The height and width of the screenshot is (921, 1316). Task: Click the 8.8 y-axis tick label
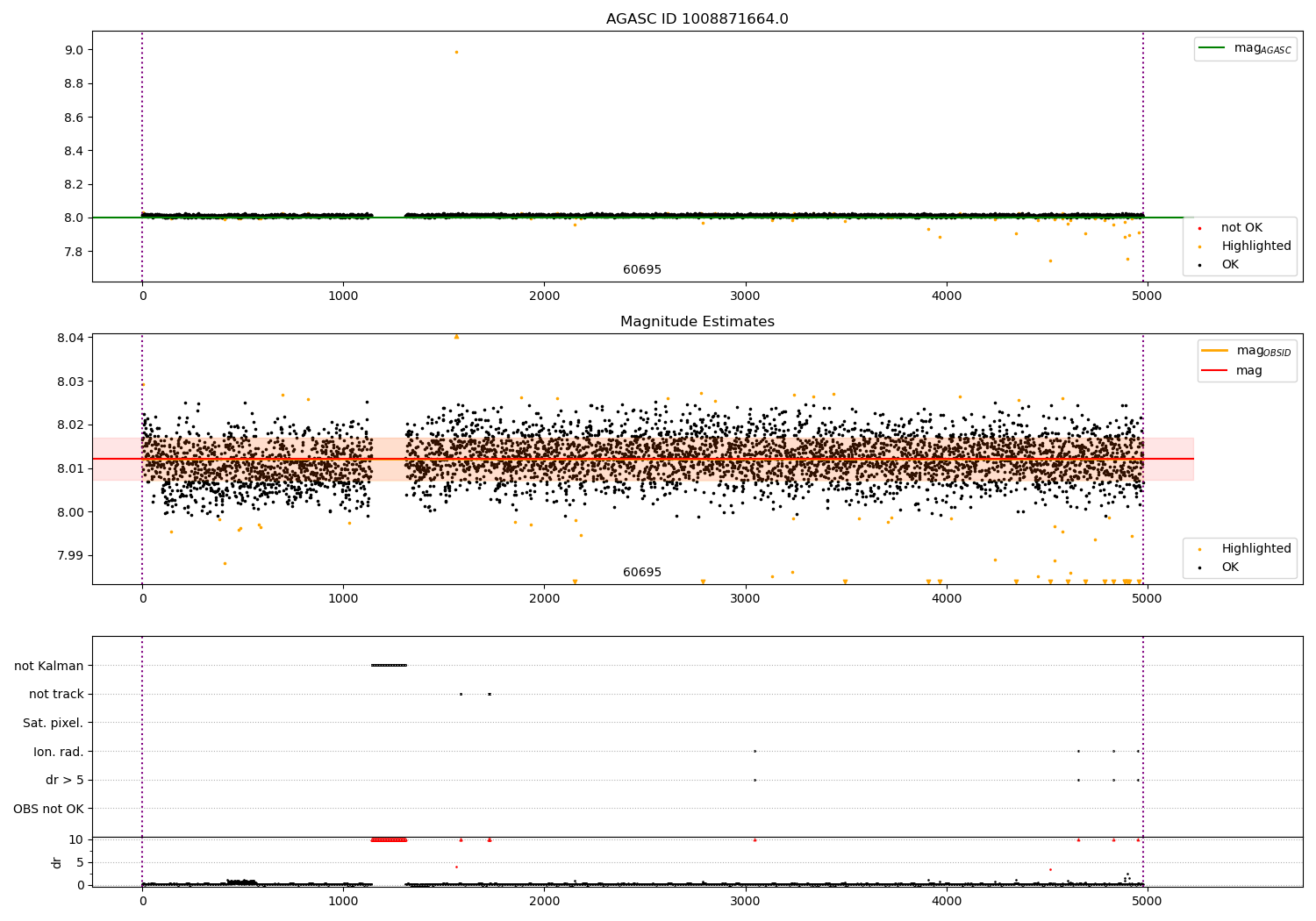point(74,83)
